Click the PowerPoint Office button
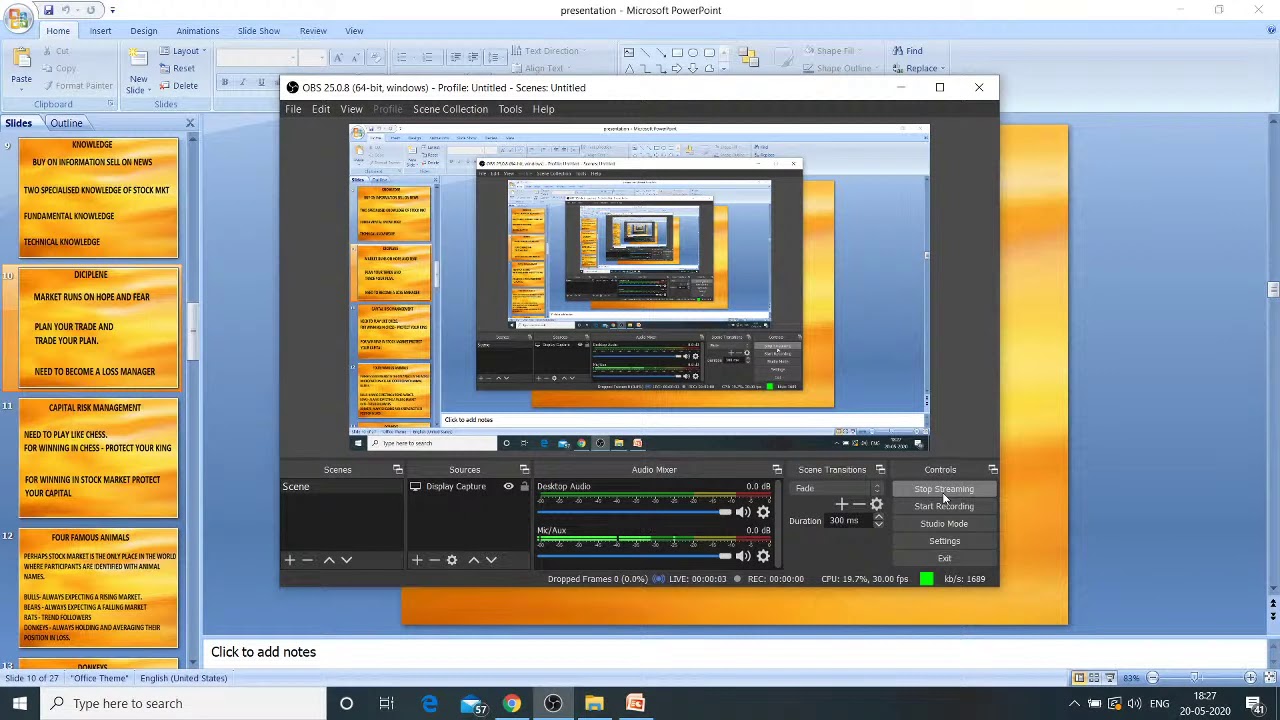1280x720 pixels. click(x=18, y=19)
